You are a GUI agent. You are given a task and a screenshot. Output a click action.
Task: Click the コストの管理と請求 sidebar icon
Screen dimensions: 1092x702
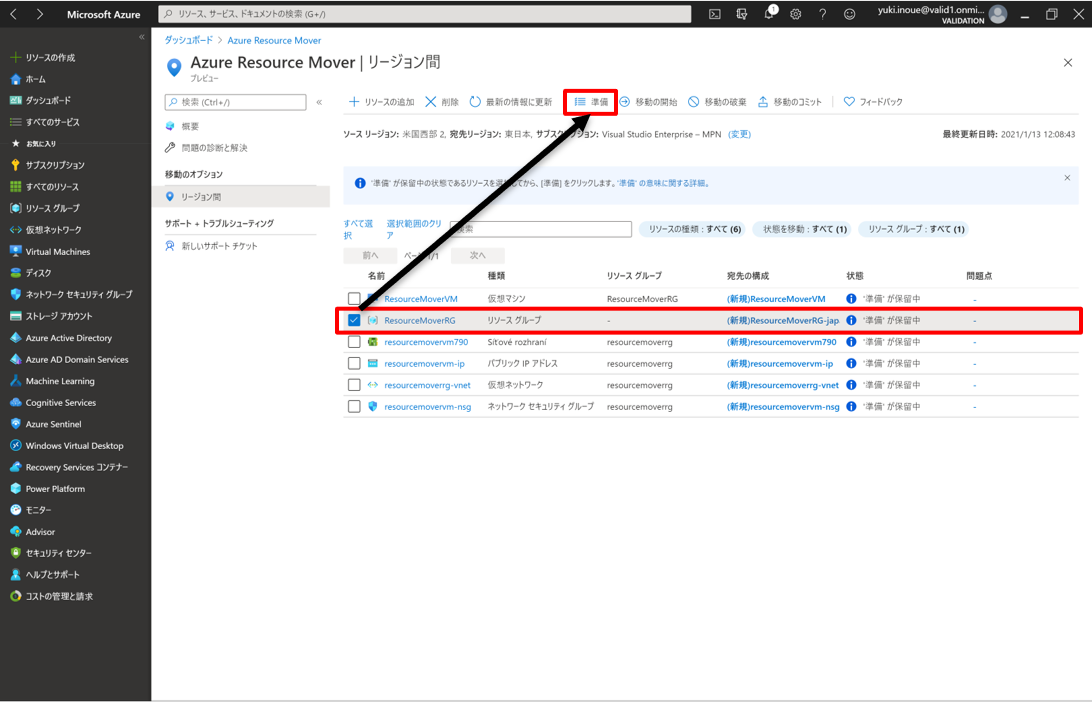(x=16, y=596)
